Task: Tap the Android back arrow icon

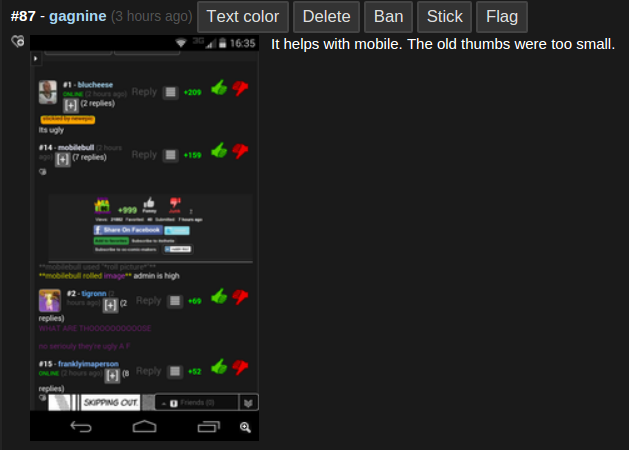Action: pyautogui.click(x=80, y=427)
